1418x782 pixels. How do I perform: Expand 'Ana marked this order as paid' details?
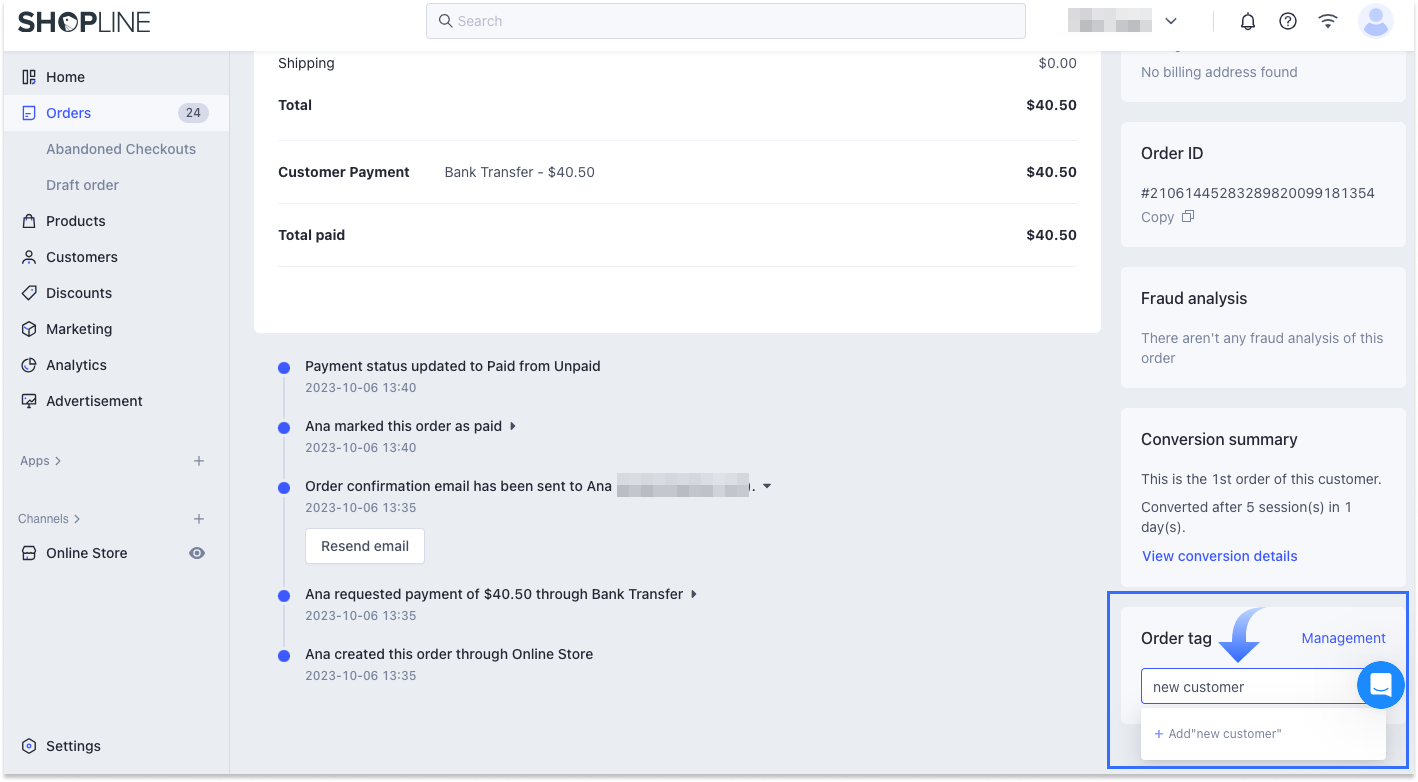(513, 426)
